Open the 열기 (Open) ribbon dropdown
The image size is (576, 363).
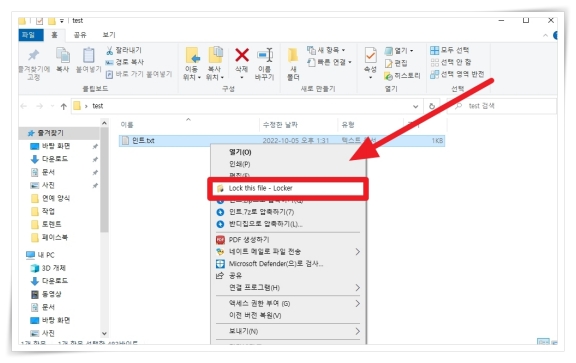(x=399, y=50)
